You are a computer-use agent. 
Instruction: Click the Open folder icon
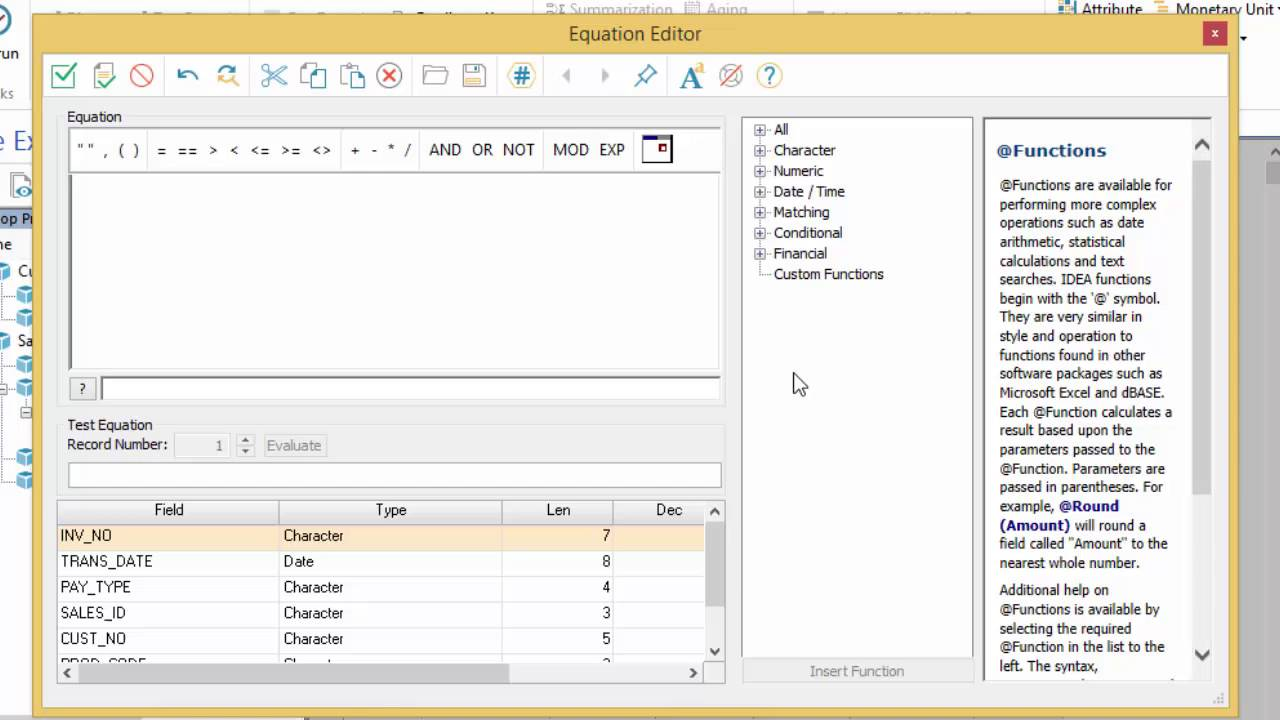(435, 76)
